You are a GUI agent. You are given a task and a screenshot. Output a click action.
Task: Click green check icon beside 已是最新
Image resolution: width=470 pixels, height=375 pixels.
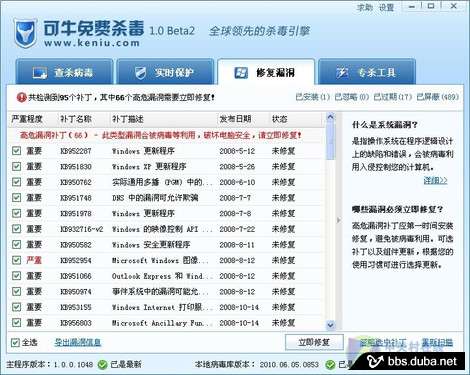tap(102, 365)
